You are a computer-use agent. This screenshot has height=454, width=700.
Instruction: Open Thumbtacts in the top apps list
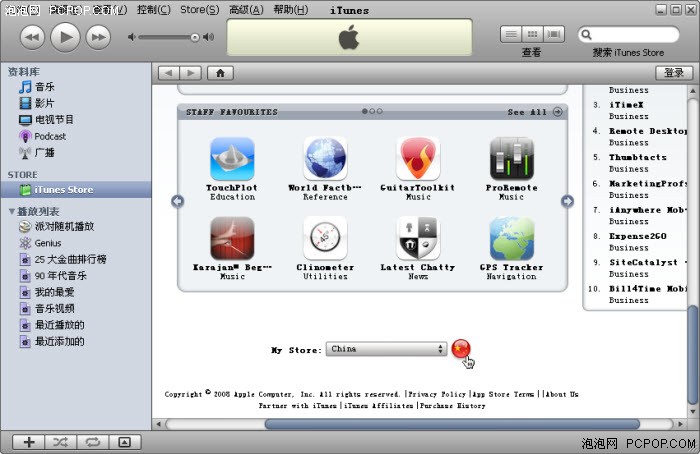coord(638,157)
